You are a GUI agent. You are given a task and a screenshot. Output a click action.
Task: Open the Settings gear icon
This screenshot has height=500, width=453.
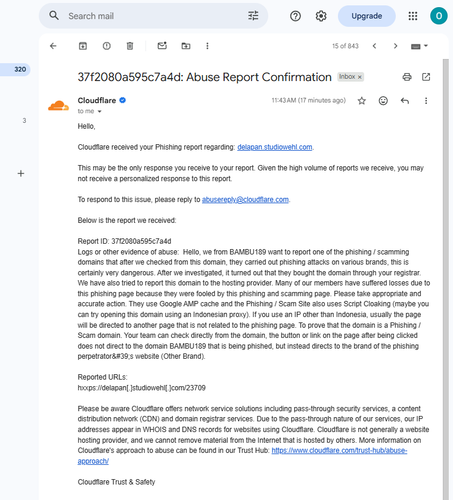tap(321, 16)
